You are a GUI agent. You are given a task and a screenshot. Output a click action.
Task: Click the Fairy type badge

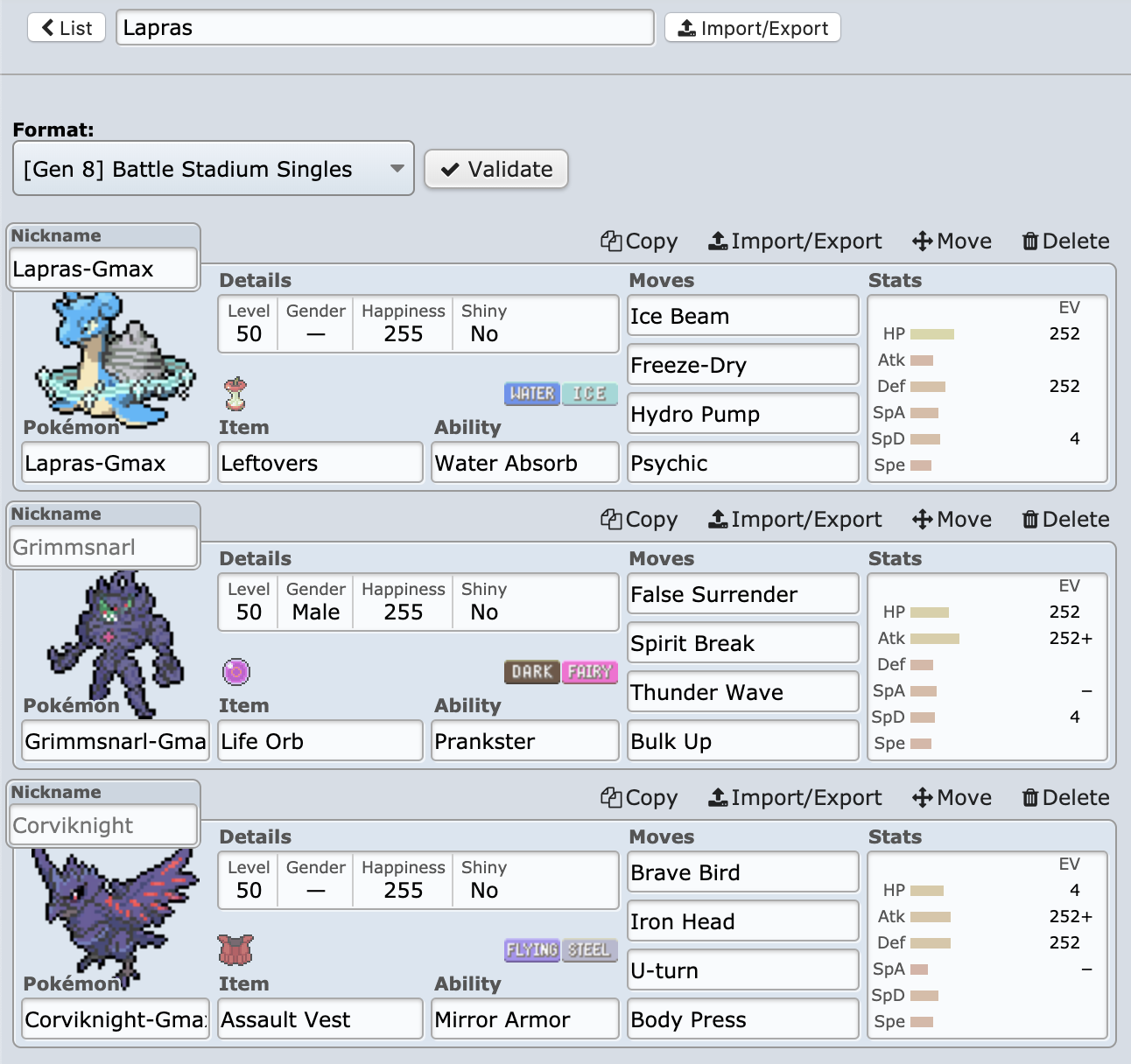point(589,672)
